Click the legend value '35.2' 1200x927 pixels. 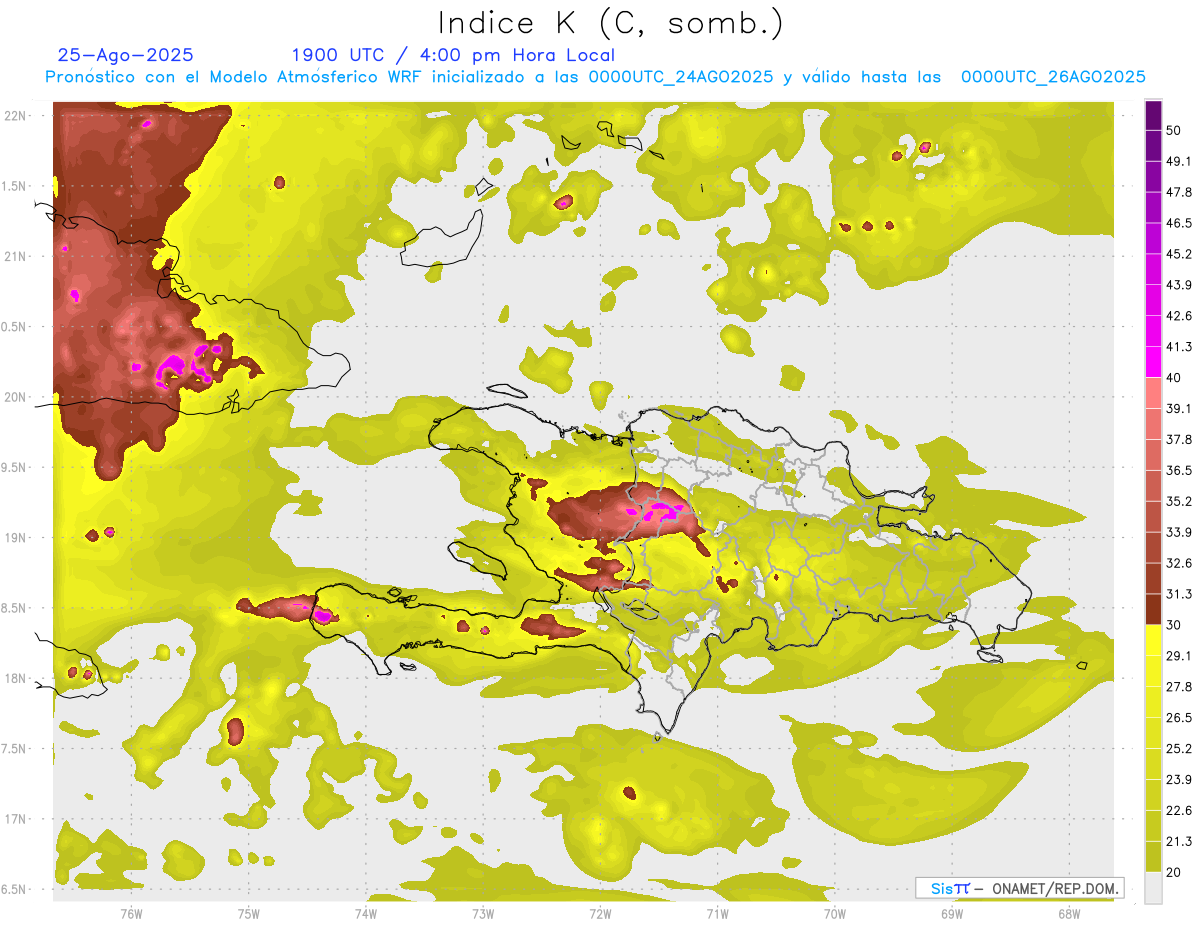click(x=1178, y=502)
